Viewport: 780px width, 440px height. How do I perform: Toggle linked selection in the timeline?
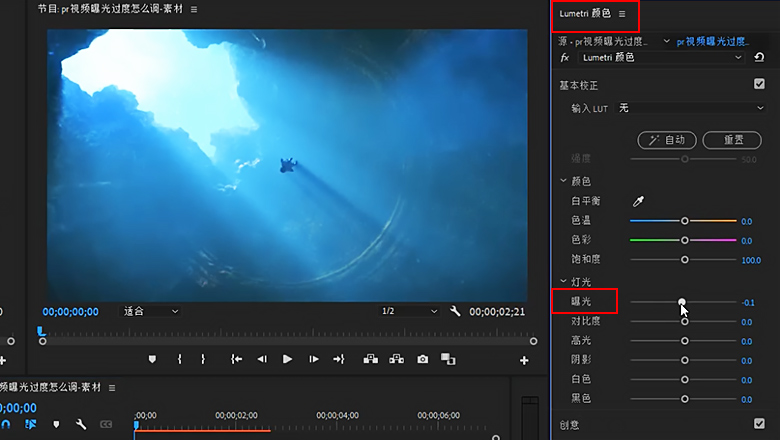pyautogui.click(x=31, y=424)
